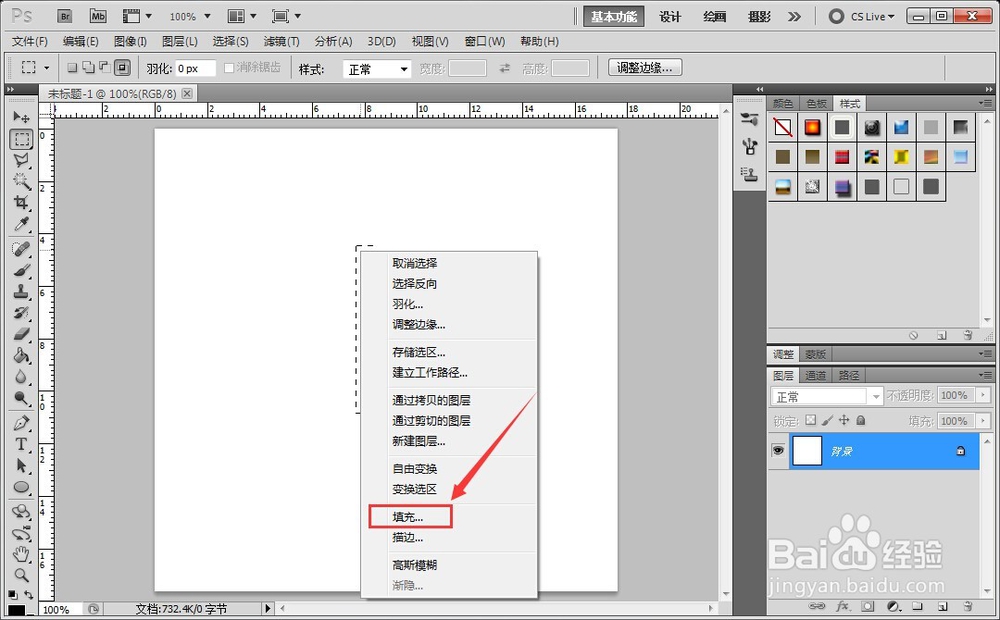This screenshot has height=620, width=1000.
Task: Select the Paint Bucket tool
Action: point(21,355)
